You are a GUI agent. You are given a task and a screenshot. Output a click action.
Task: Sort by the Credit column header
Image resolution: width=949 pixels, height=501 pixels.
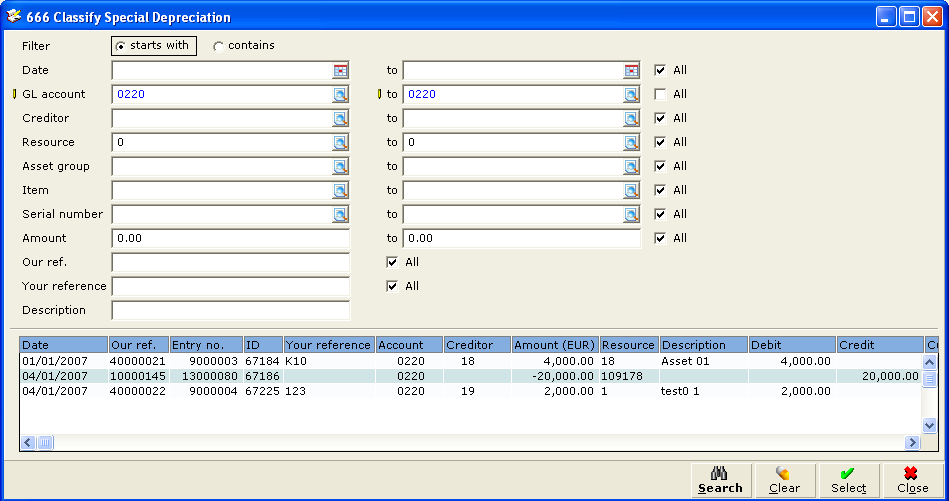point(880,345)
